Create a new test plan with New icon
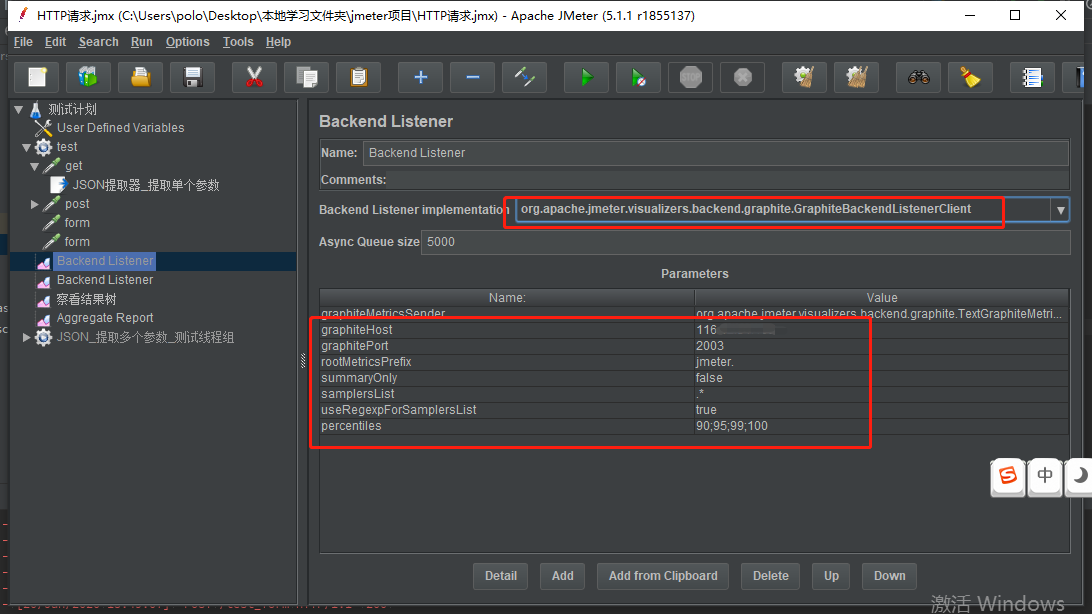1092x614 pixels. (37, 77)
